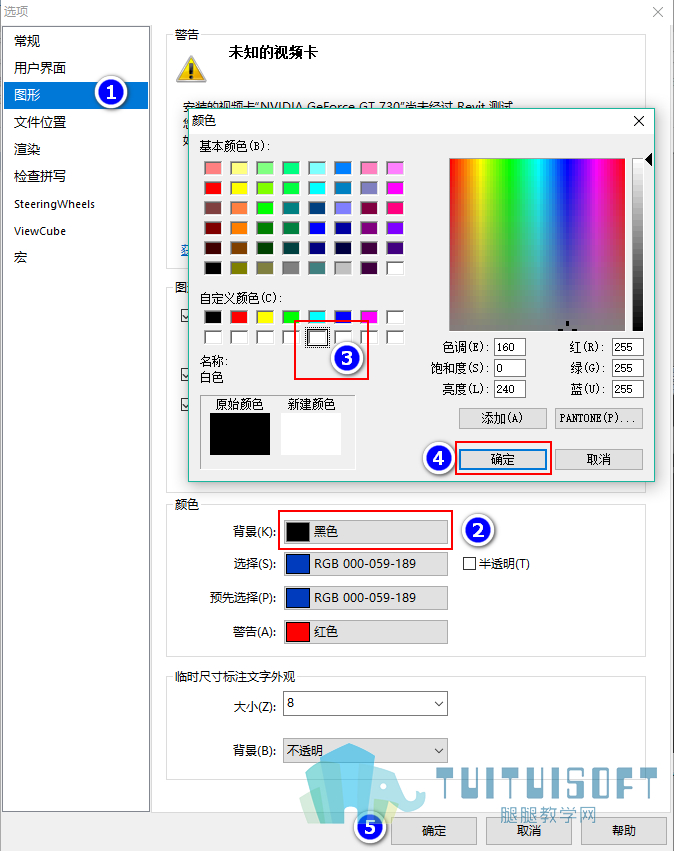Click the 亮度 luminance input field
Viewport: 674px width, 851px height.
[510, 389]
